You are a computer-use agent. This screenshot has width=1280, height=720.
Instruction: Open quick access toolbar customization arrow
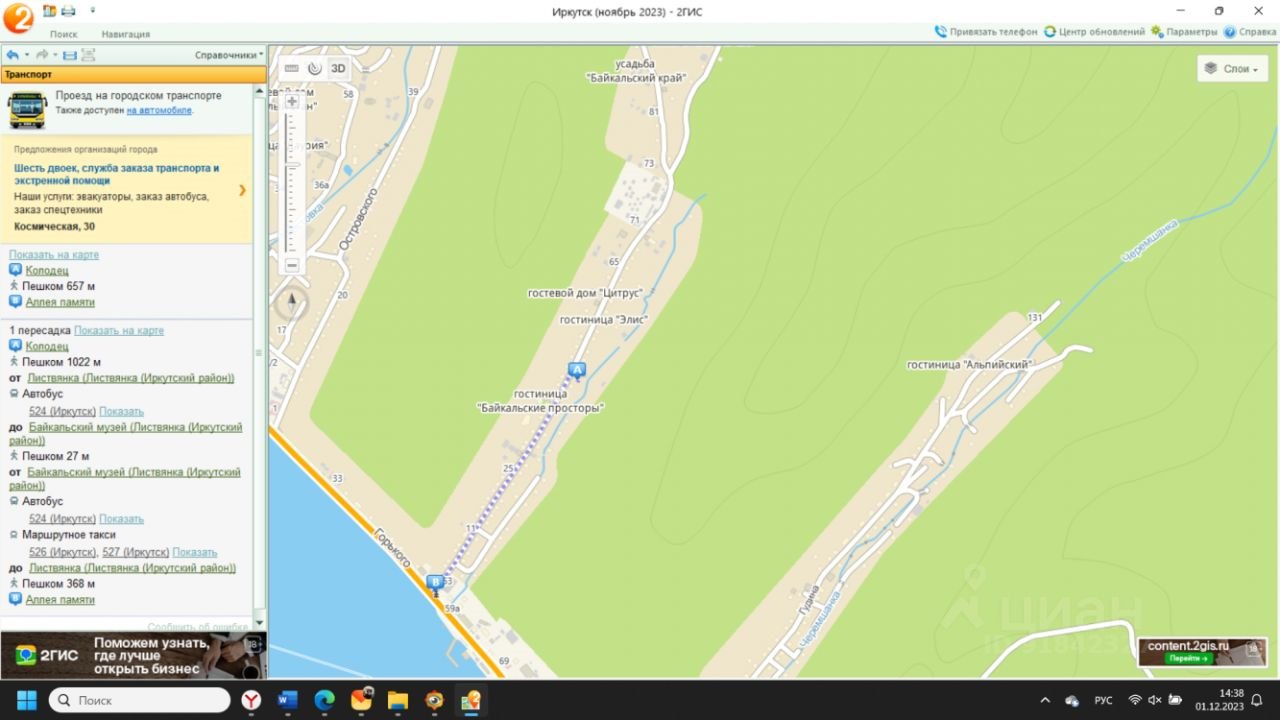pos(93,10)
